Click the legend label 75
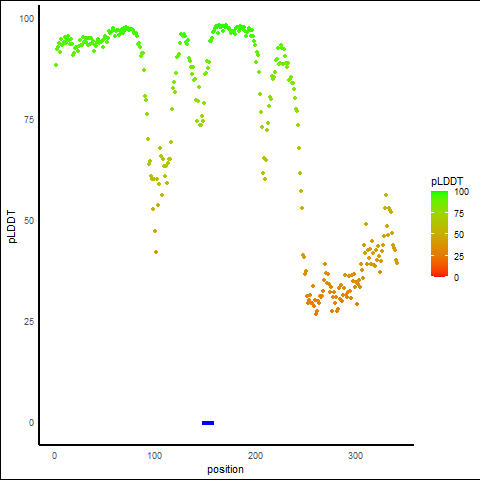This screenshot has height=480, width=480. [459, 214]
